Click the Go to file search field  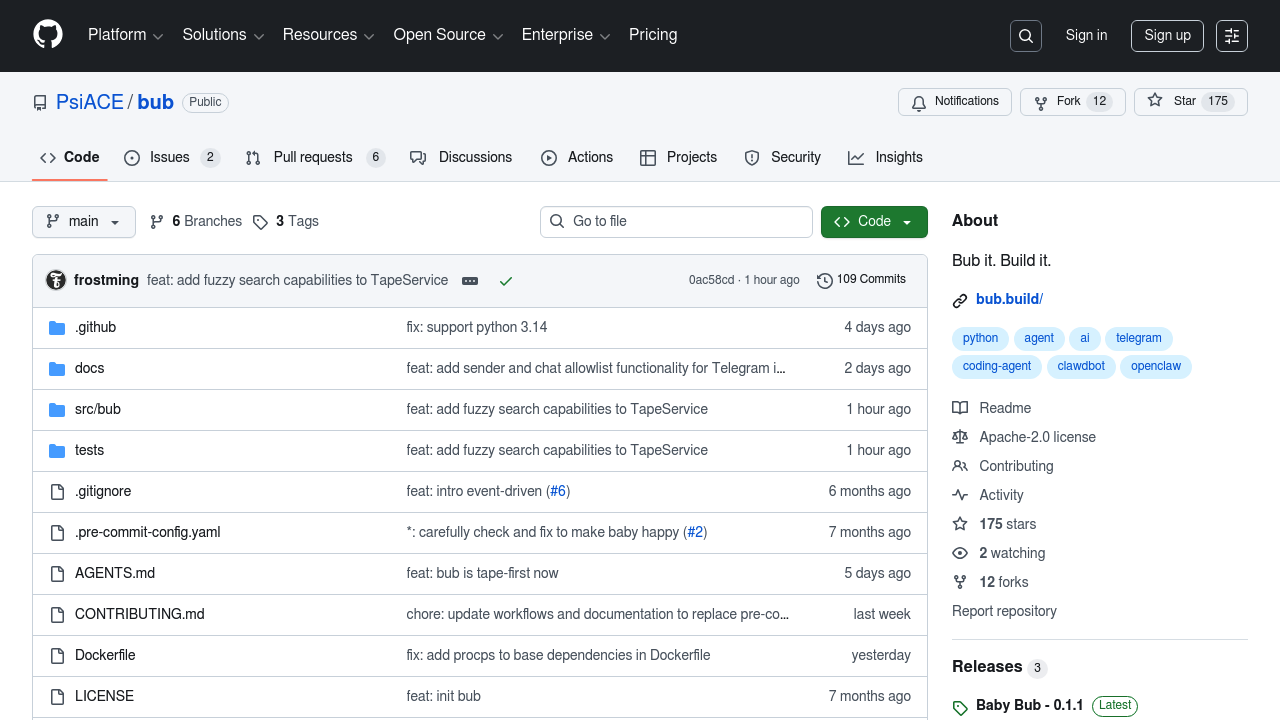coord(676,222)
